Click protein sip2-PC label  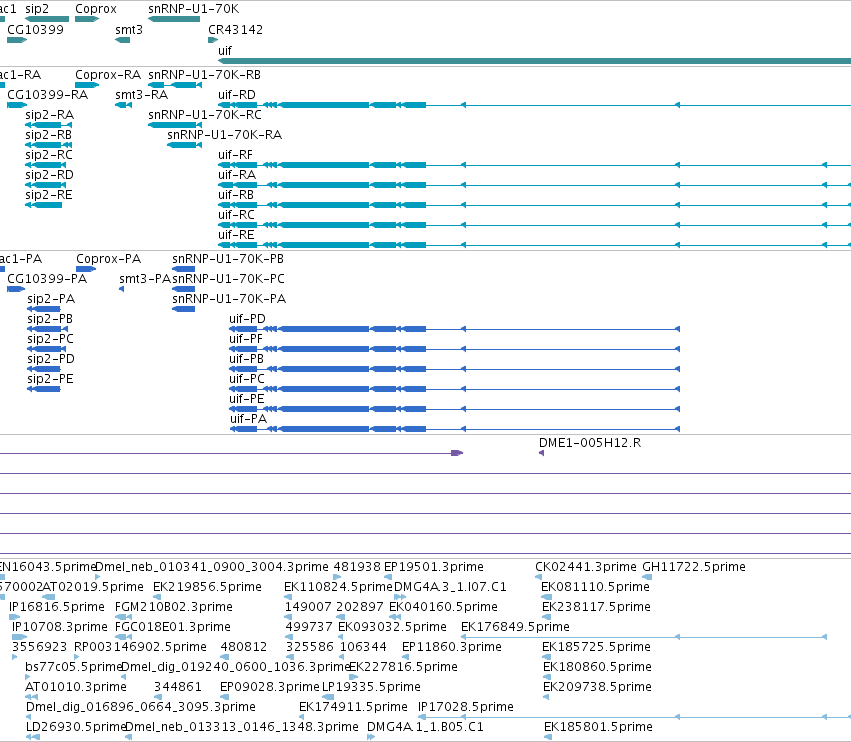coord(50,339)
